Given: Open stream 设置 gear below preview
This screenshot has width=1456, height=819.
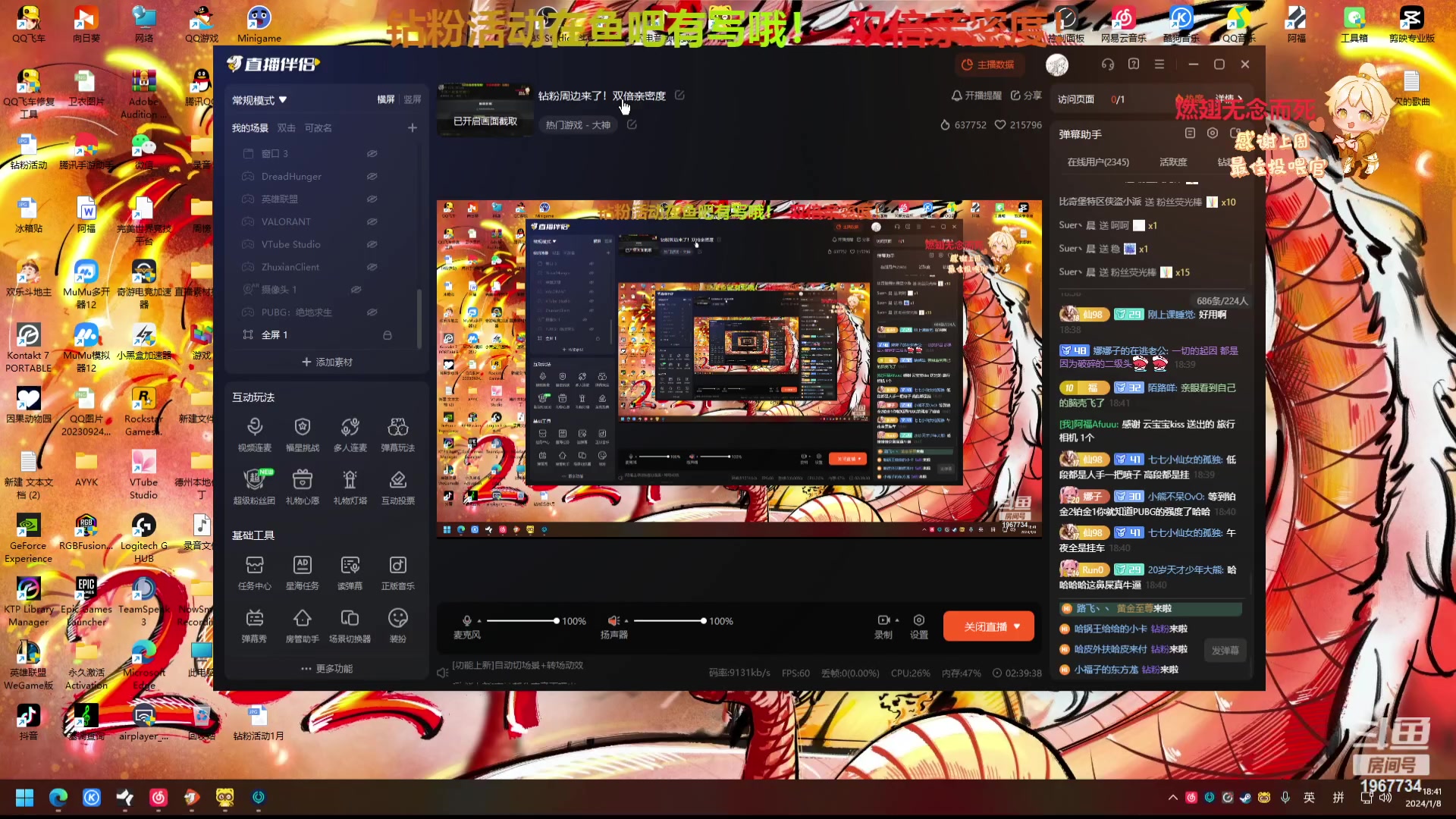Looking at the screenshot, I should point(919,626).
